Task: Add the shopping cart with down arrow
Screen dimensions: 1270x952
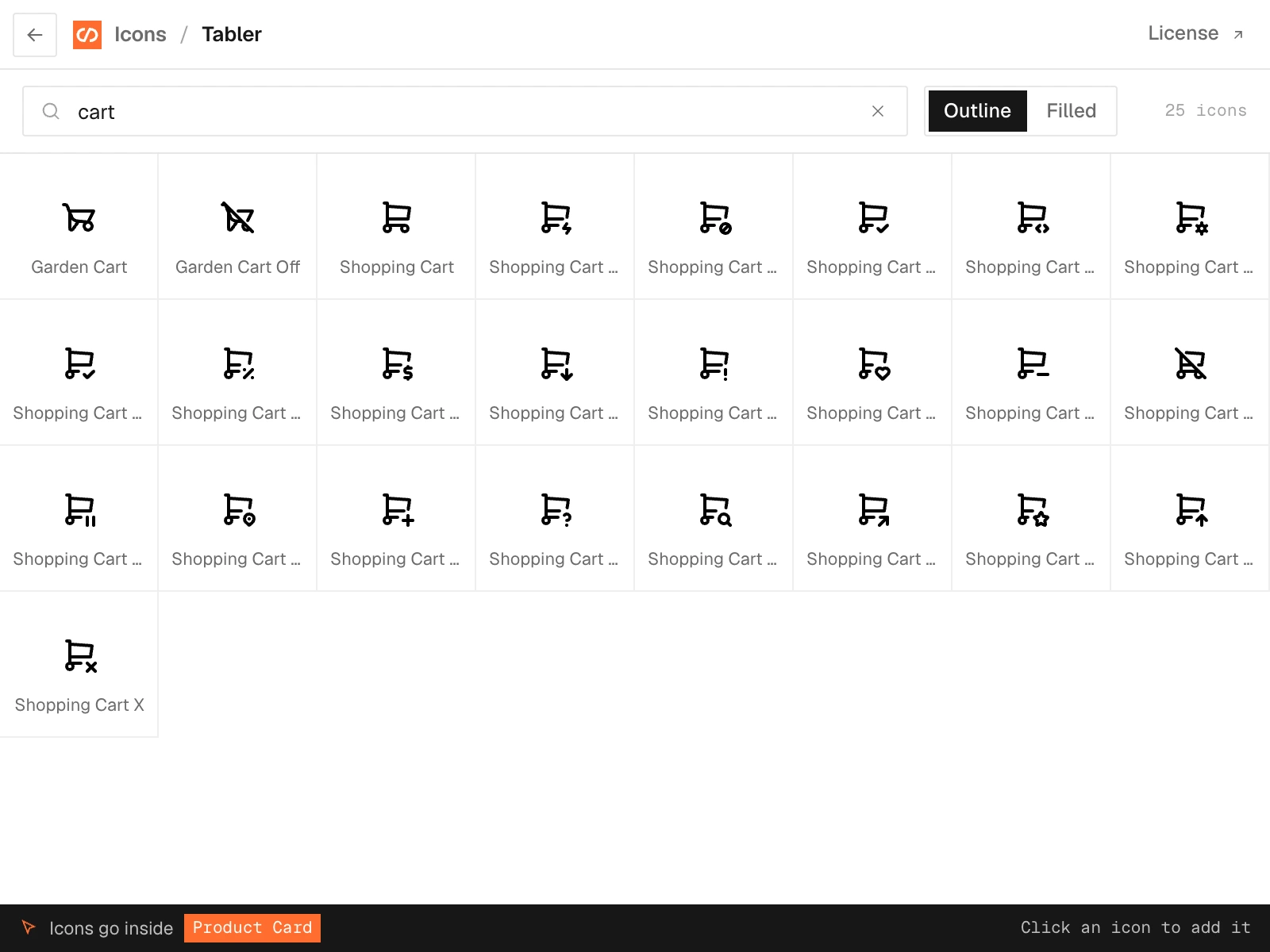Action: [556, 373]
